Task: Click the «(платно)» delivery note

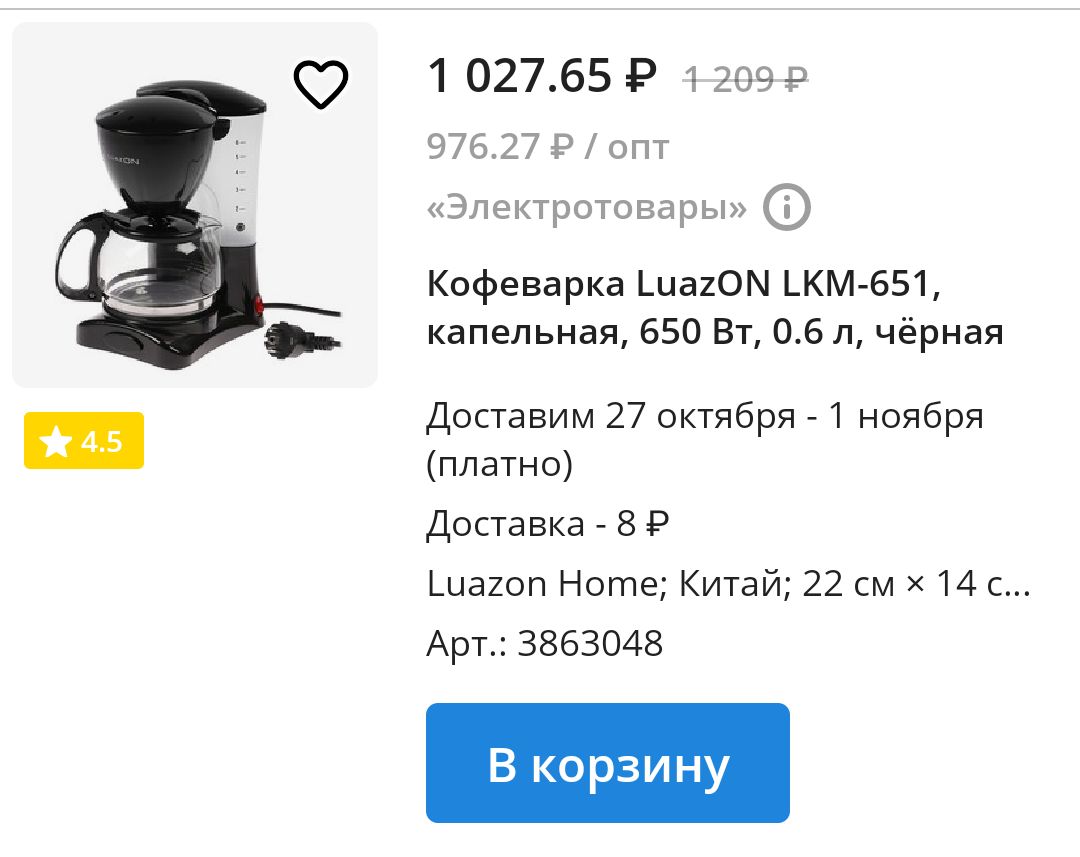Action: coord(500,464)
